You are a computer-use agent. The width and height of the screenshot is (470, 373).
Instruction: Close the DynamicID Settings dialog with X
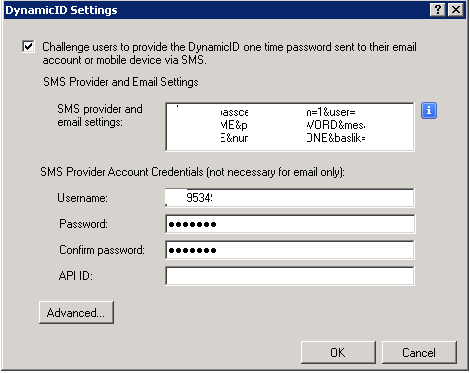point(456,10)
